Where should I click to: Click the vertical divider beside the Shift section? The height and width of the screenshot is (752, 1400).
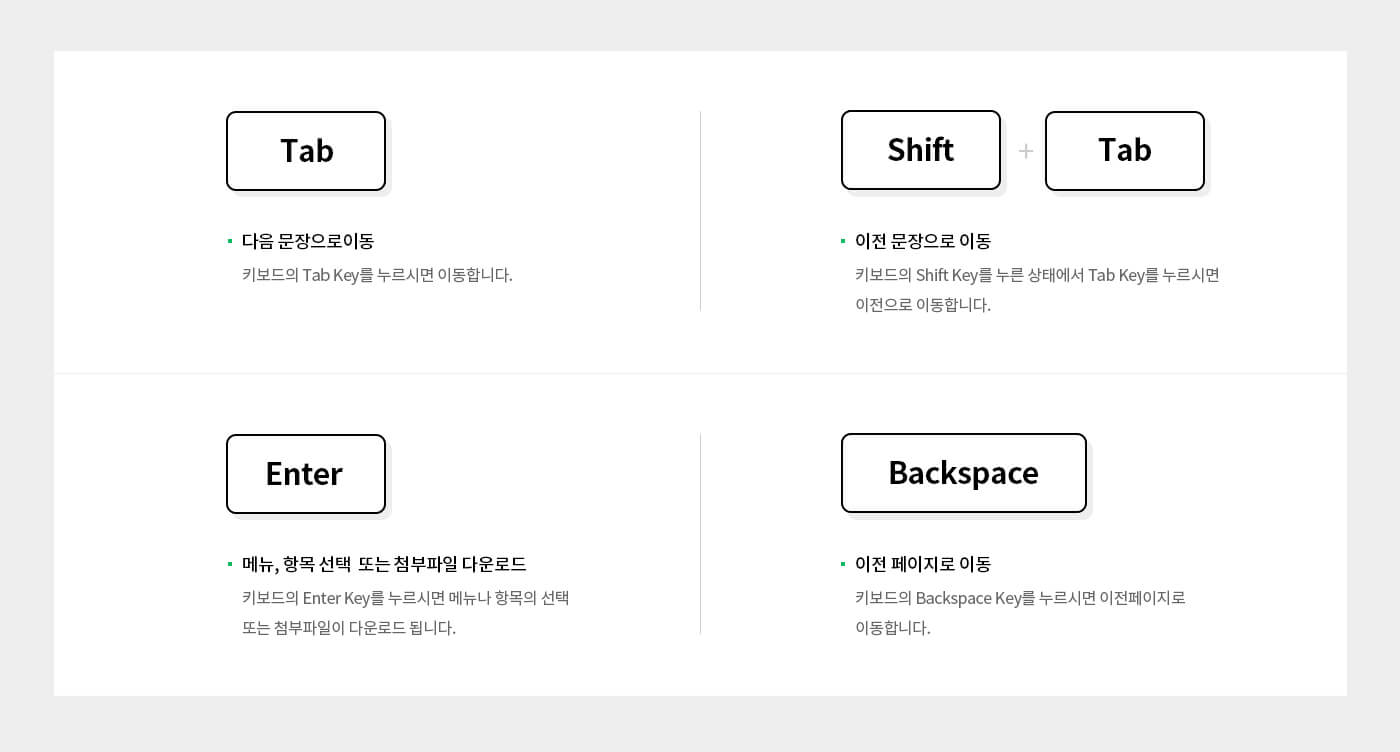pos(700,211)
